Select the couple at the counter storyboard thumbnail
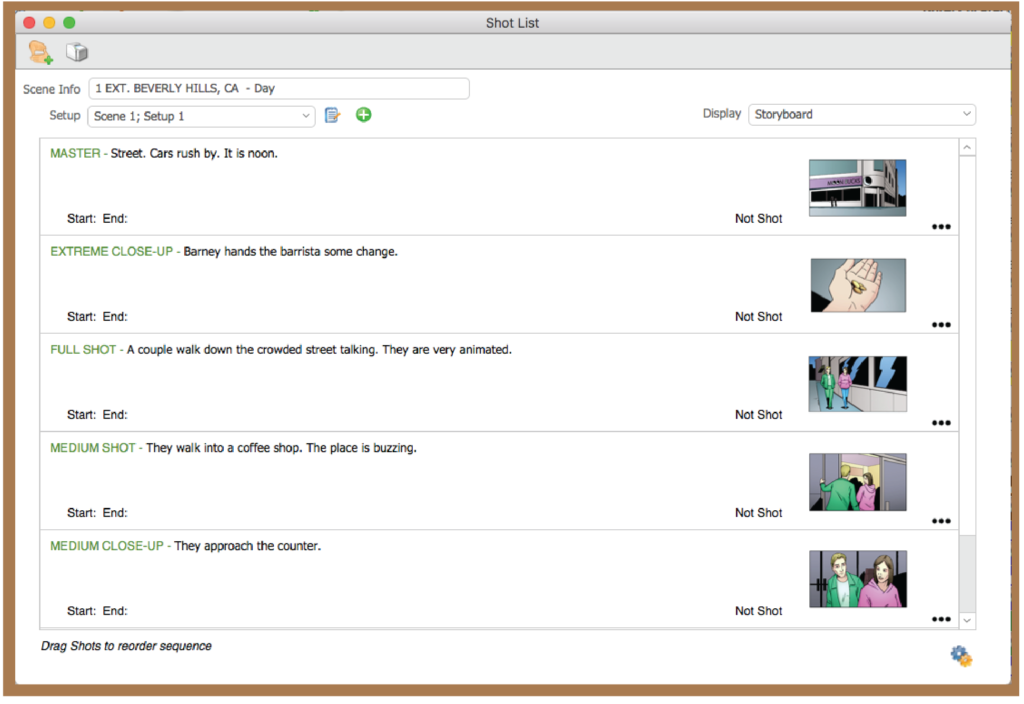This screenshot has width=1024, height=704. point(857,579)
